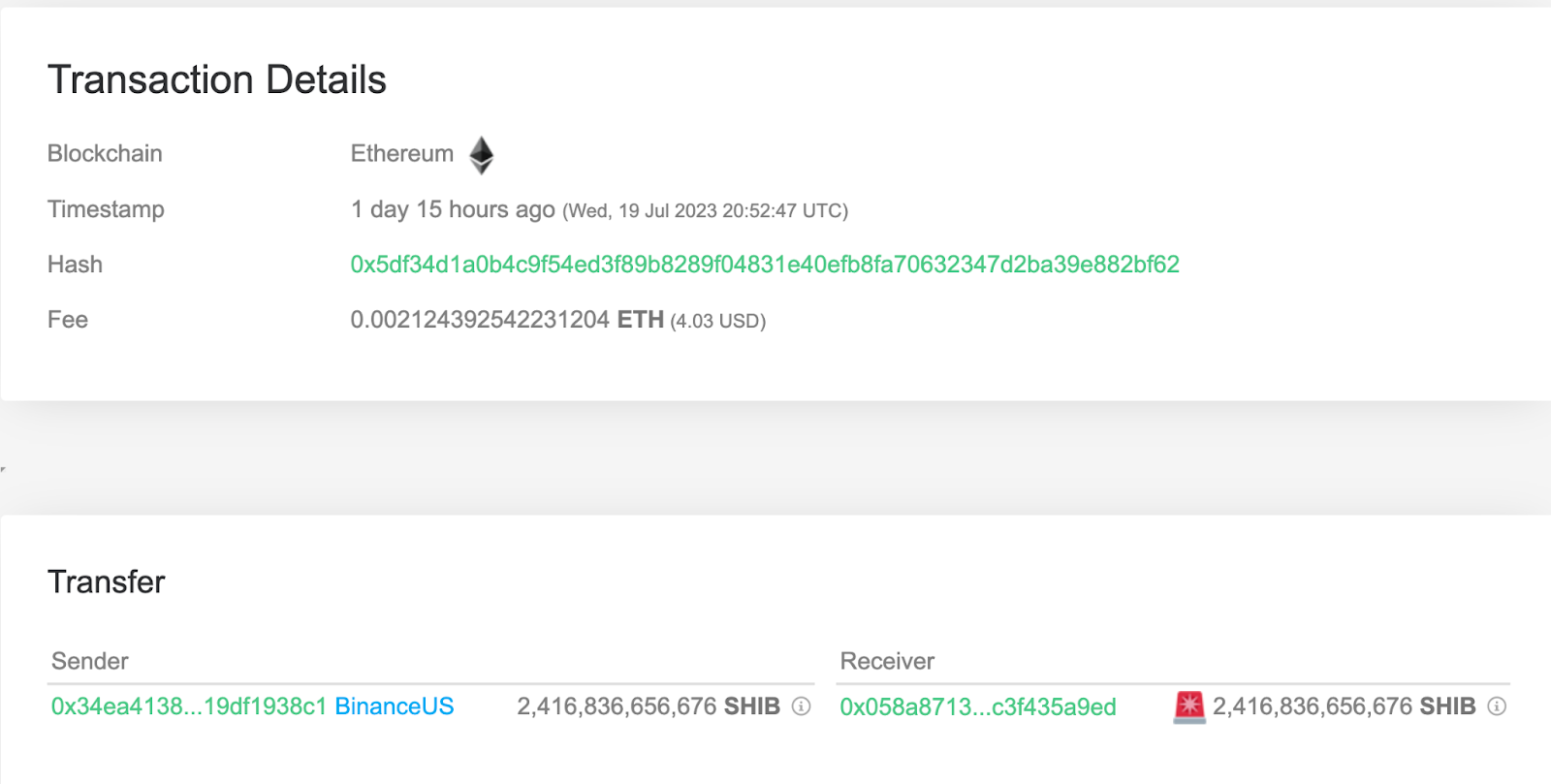
Task: Click the UTC date in parentheses
Action: tap(706, 211)
